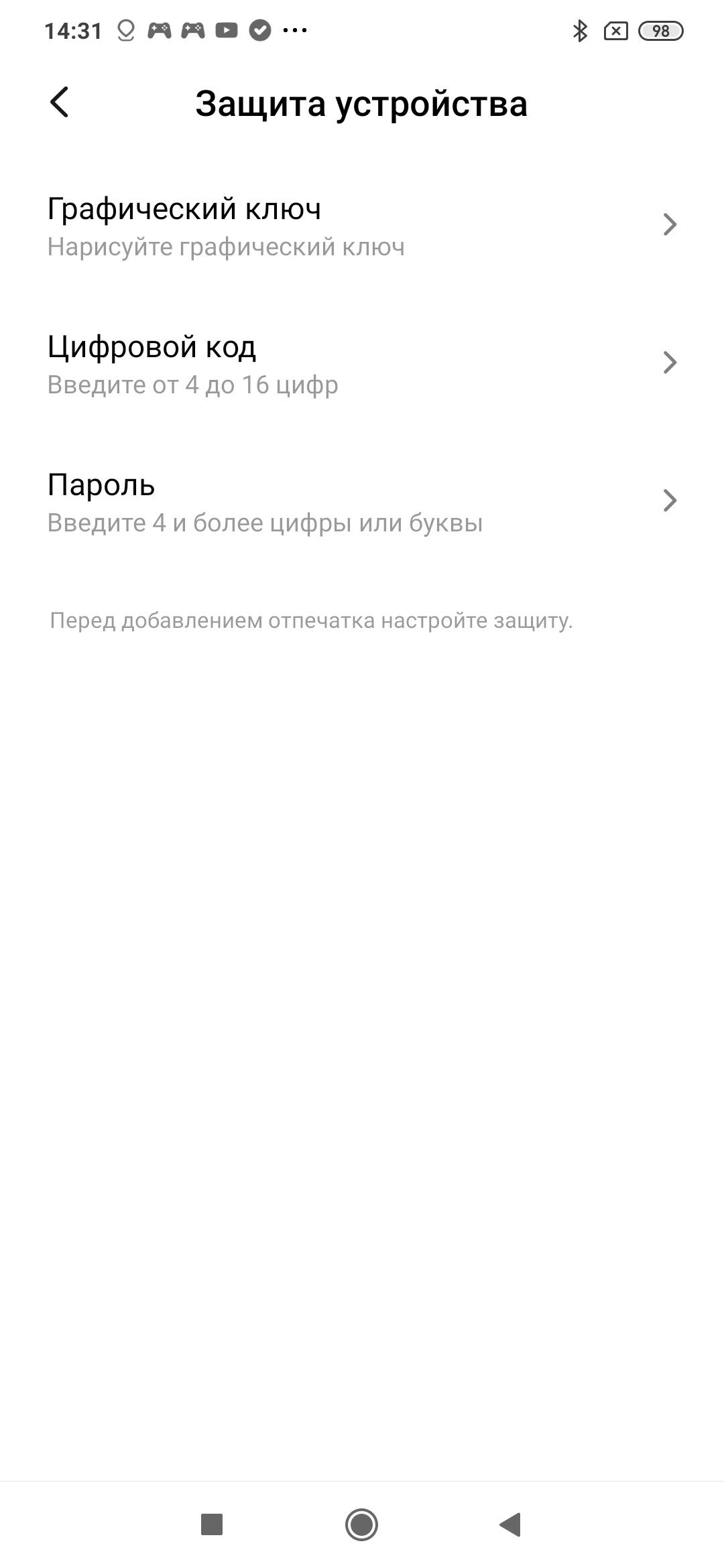The image size is (724, 1568).
Task: Tap the no-SIM status icon
Action: pyautogui.click(x=616, y=31)
